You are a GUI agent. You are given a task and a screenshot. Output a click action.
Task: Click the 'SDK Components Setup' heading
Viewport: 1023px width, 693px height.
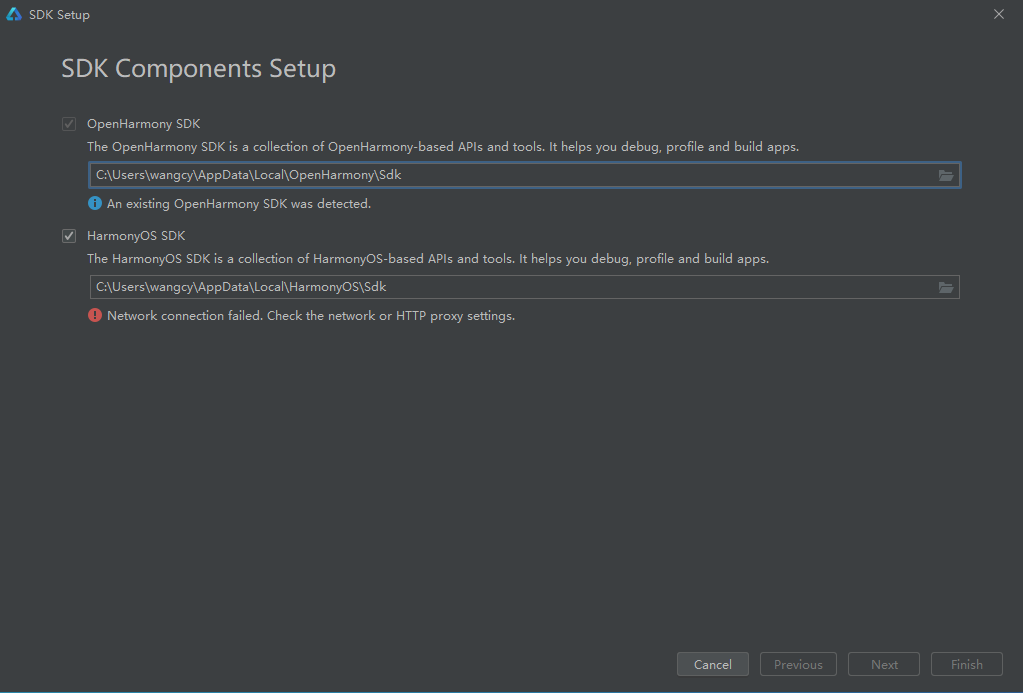click(x=198, y=69)
